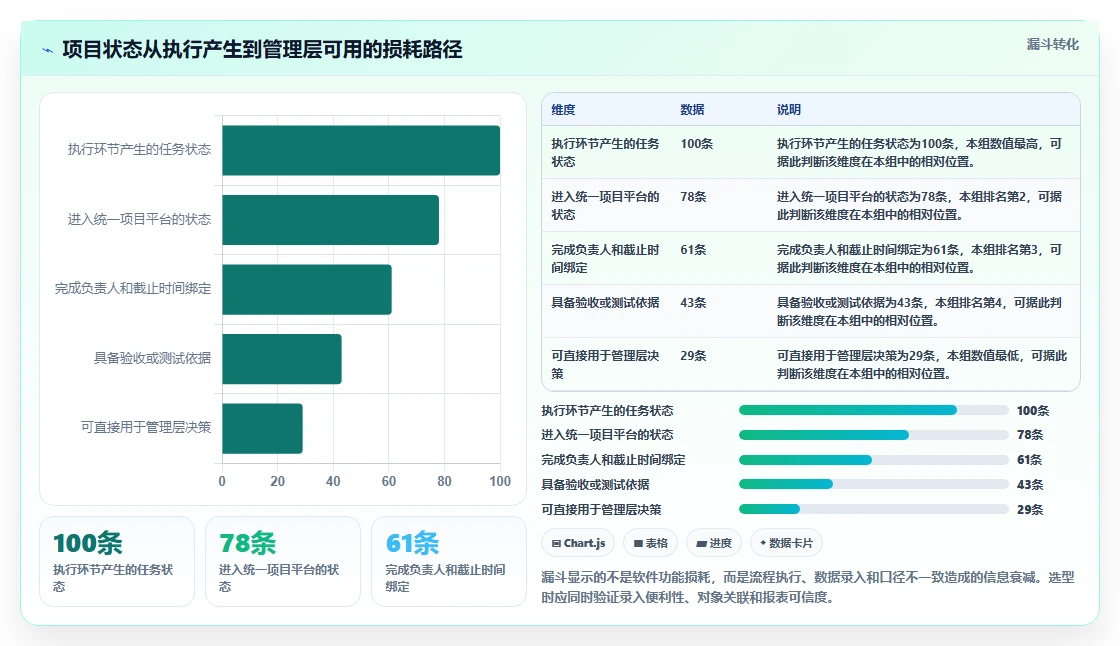Click the 具备验收或测试依据 cell in the table

click(x=605, y=302)
